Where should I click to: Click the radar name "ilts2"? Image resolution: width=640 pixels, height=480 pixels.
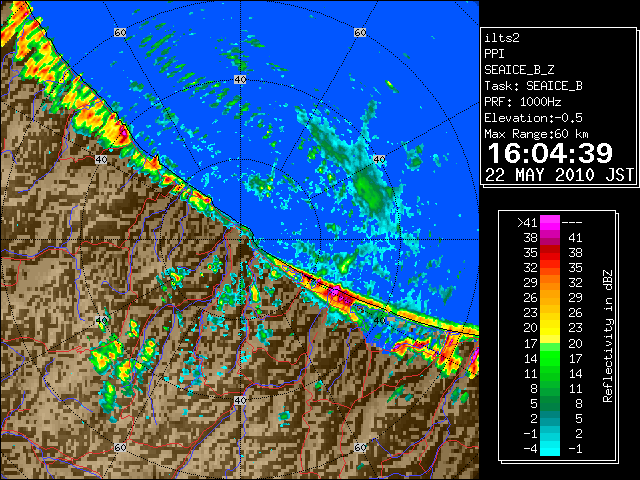point(502,38)
